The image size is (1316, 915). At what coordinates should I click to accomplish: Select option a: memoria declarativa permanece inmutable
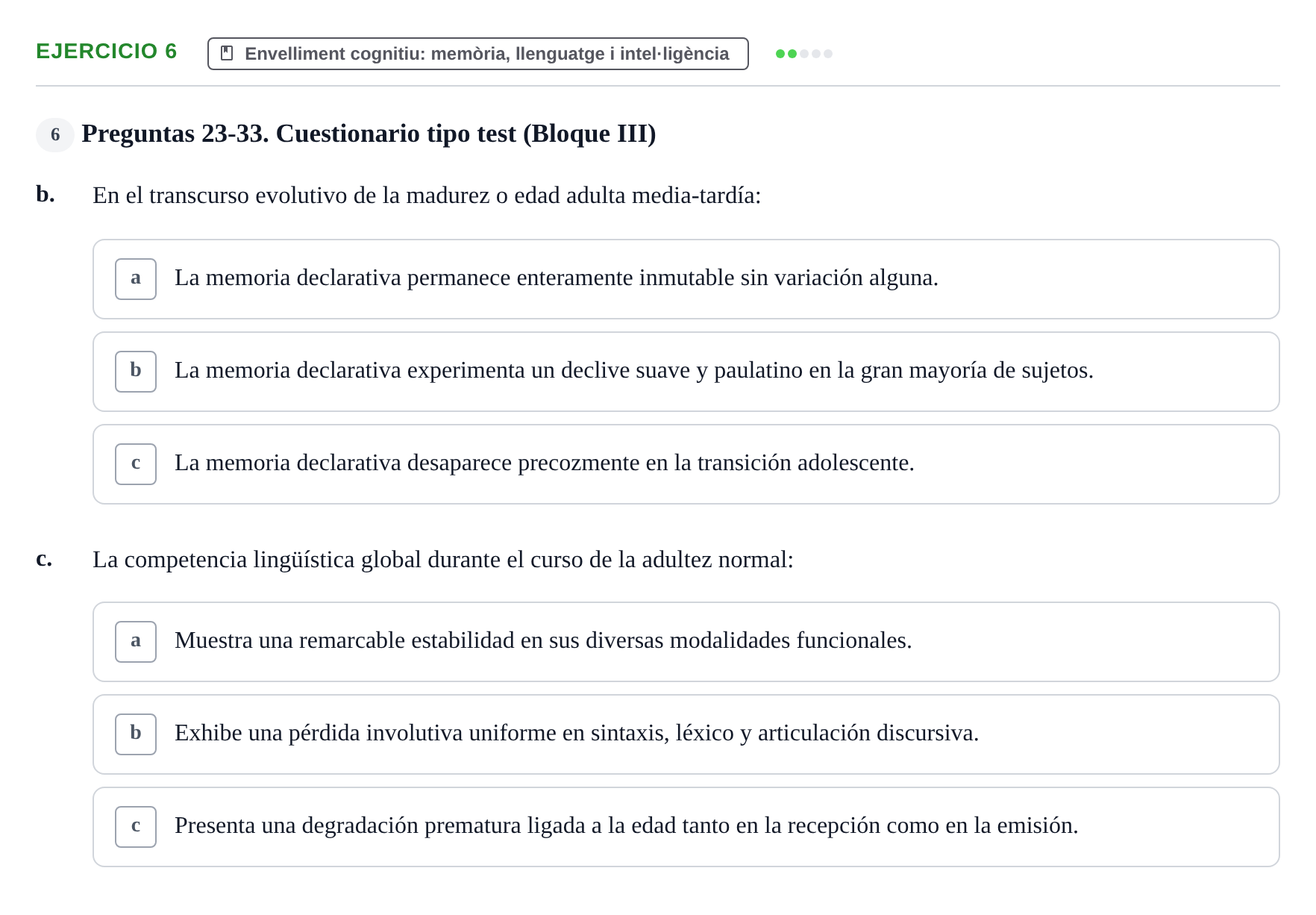pyautogui.click(x=686, y=279)
